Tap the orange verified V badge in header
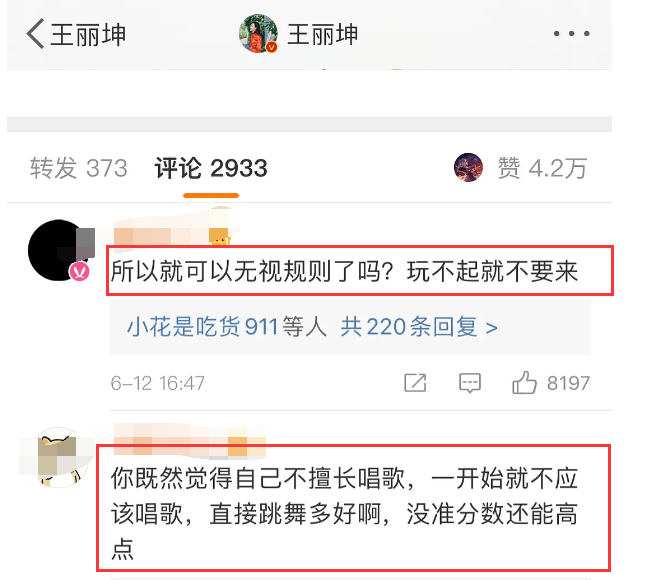The width and height of the screenshot is (663, 580). click(x=271, y=47)
